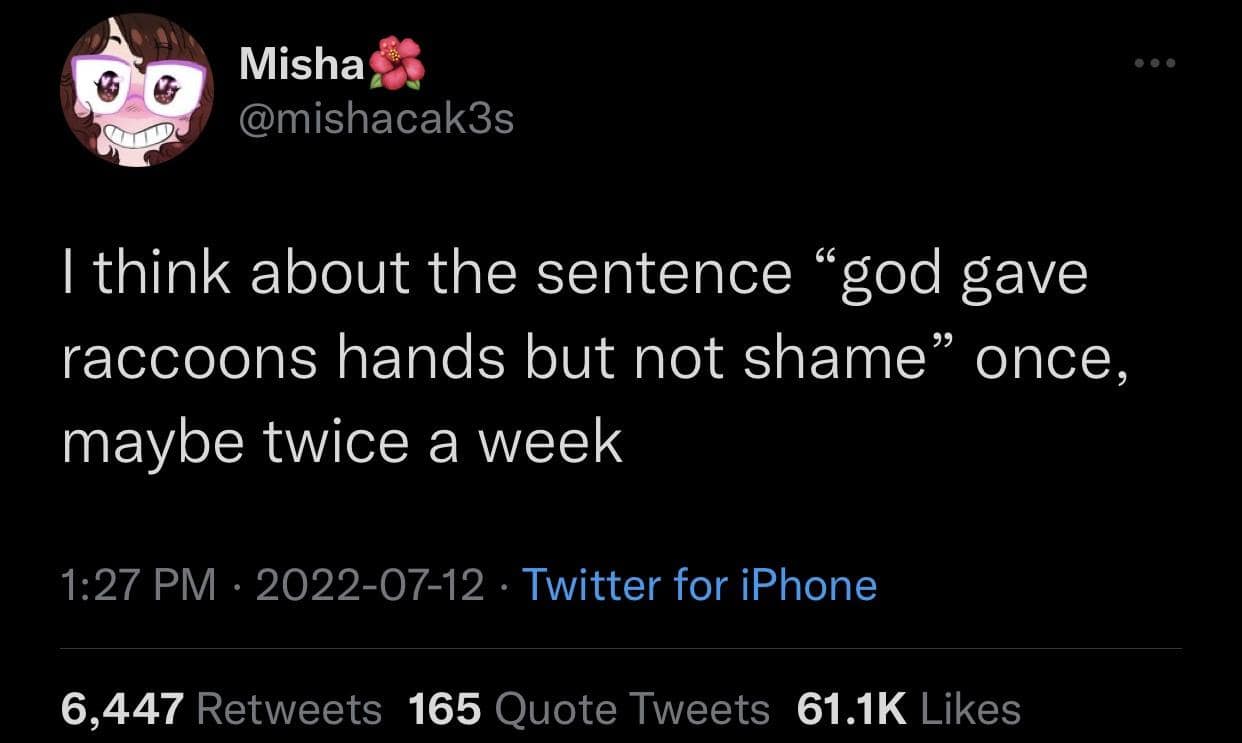
Task: Click Misha's cartoon profile avatar
Action: [137, 90]
